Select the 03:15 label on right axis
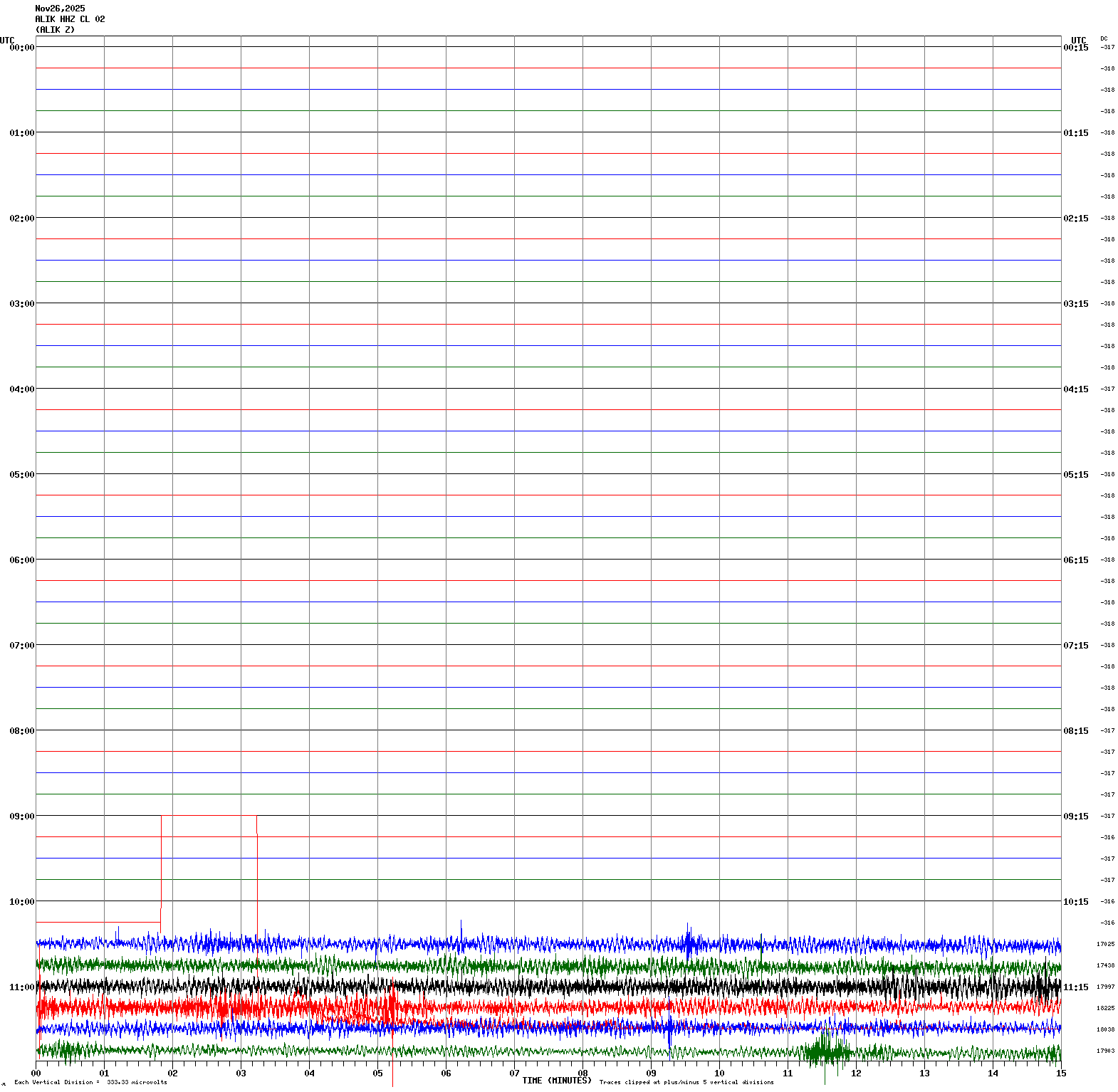 click(1075, 304)
